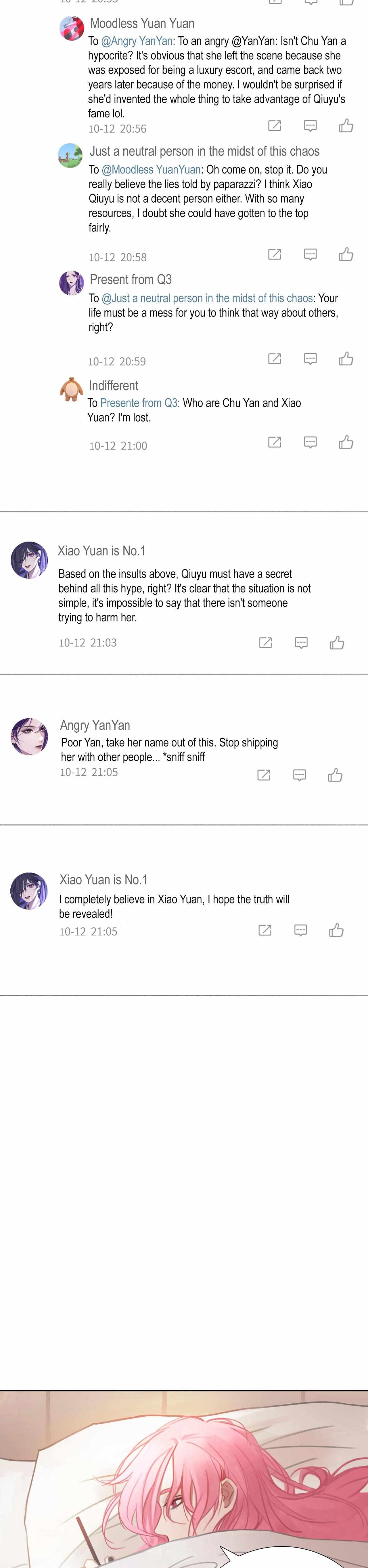The image size is (368, 1568).
Task: Share Indifferent's 21:00 comment
Action: click(x=274, y=442)
